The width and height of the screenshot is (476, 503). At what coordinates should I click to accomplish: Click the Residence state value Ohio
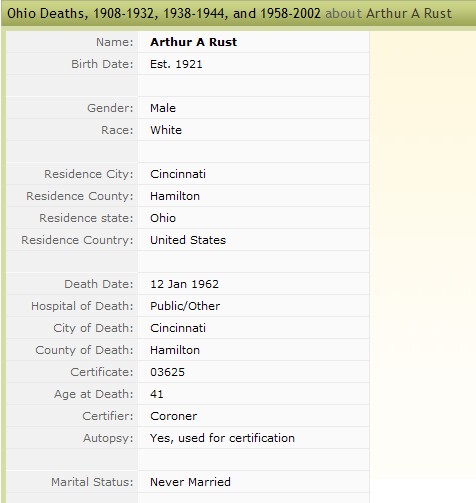(163, 218)
